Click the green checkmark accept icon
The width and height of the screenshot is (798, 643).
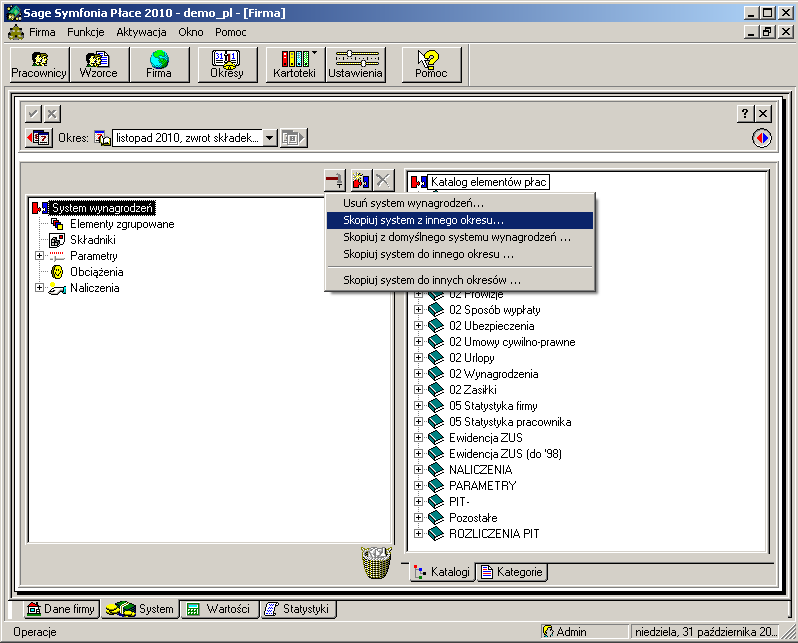click(33, 114)
